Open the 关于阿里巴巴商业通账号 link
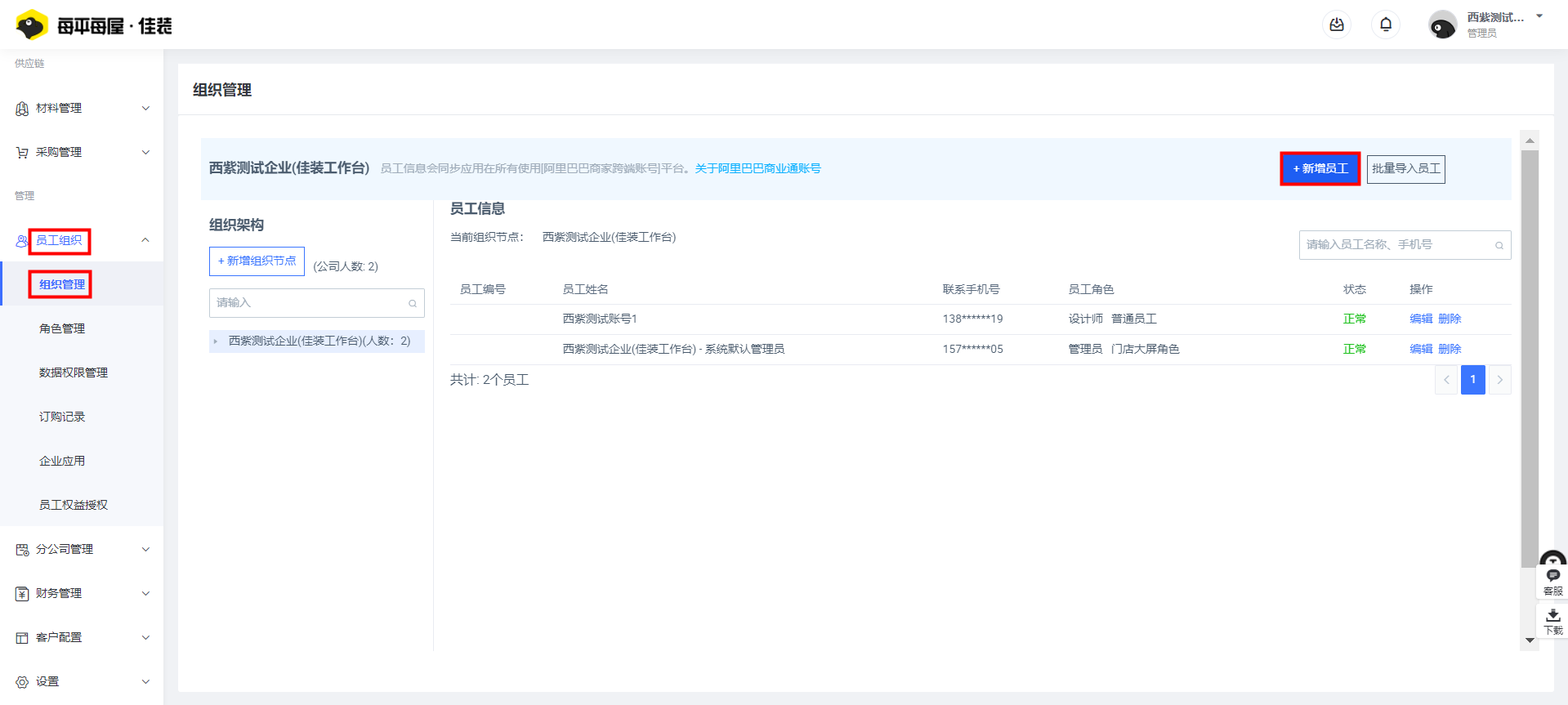The image size is (1568, 705). tap(757, 168)
